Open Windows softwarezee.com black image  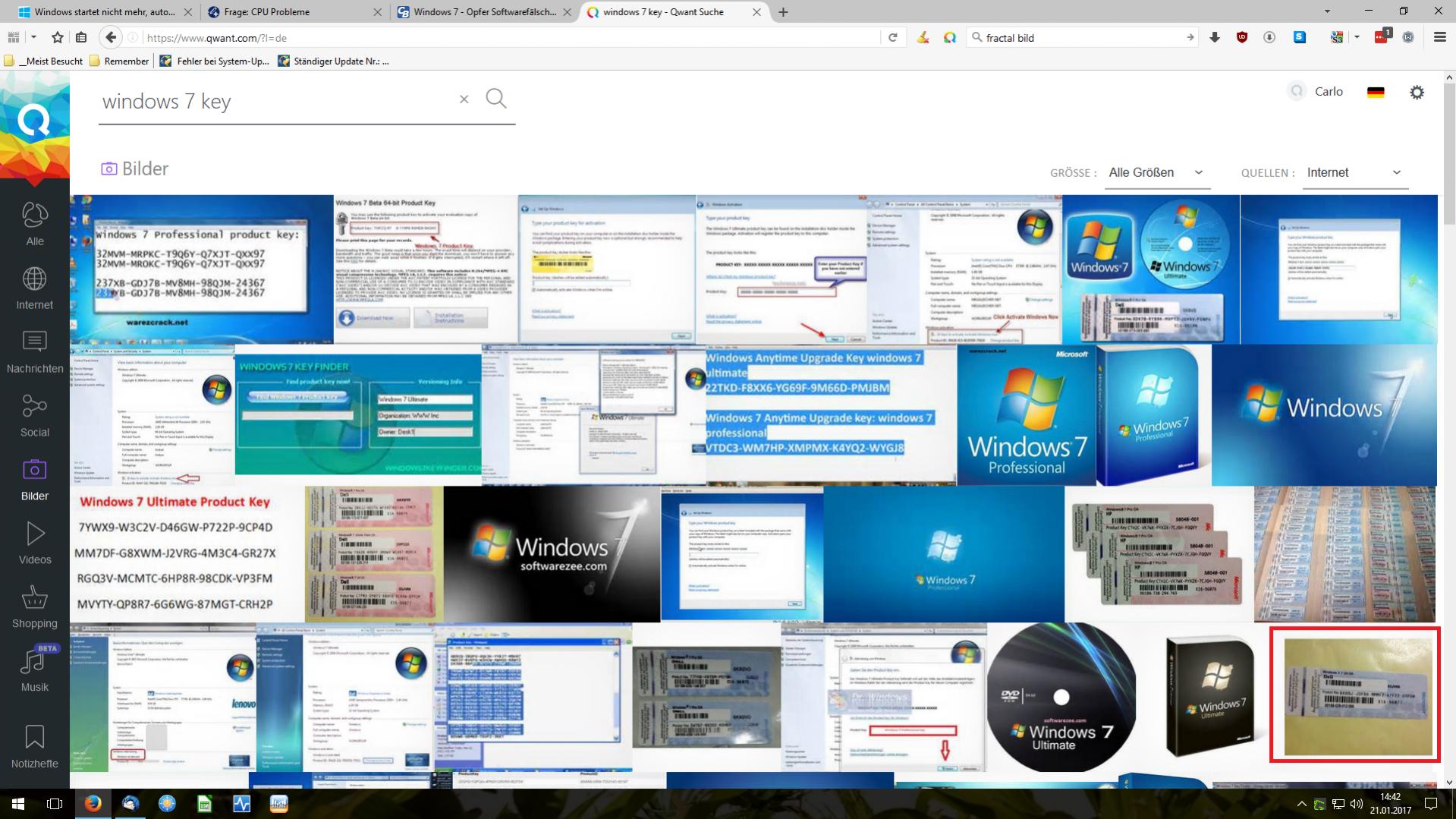552,555
